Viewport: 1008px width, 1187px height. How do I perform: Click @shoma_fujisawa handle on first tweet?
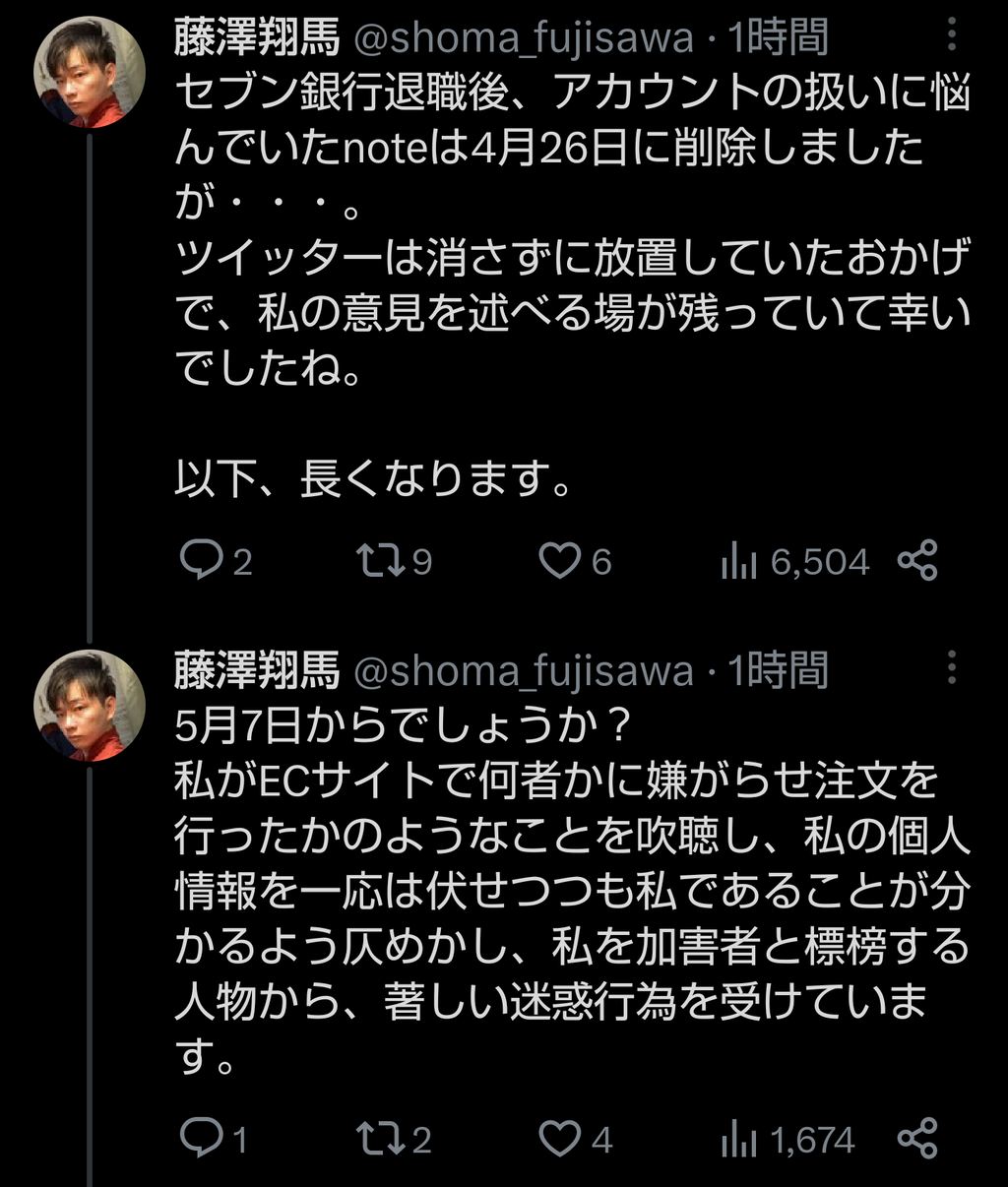[523, 38]
